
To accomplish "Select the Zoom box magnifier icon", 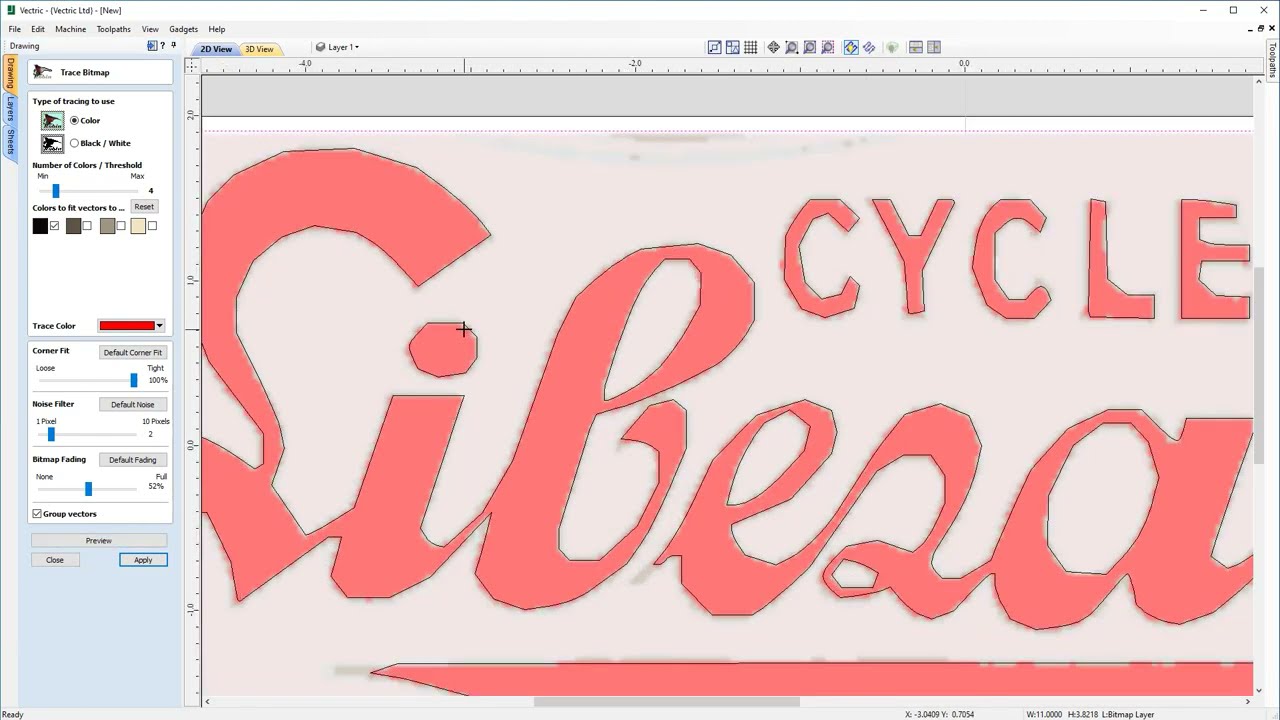I will (x=791, y=47).
